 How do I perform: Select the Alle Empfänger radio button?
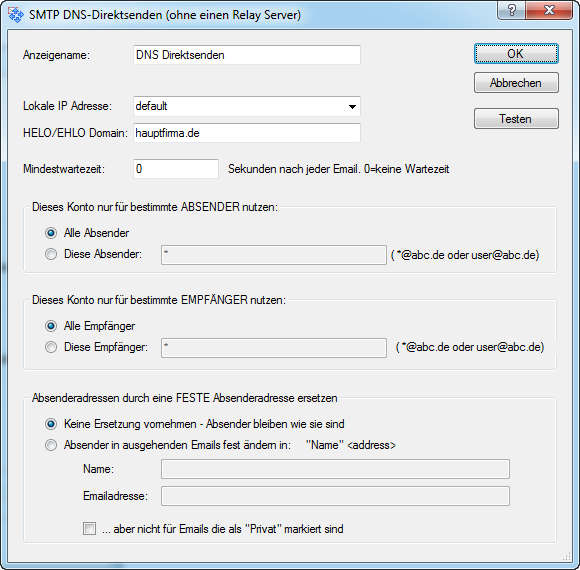[51, 326]
